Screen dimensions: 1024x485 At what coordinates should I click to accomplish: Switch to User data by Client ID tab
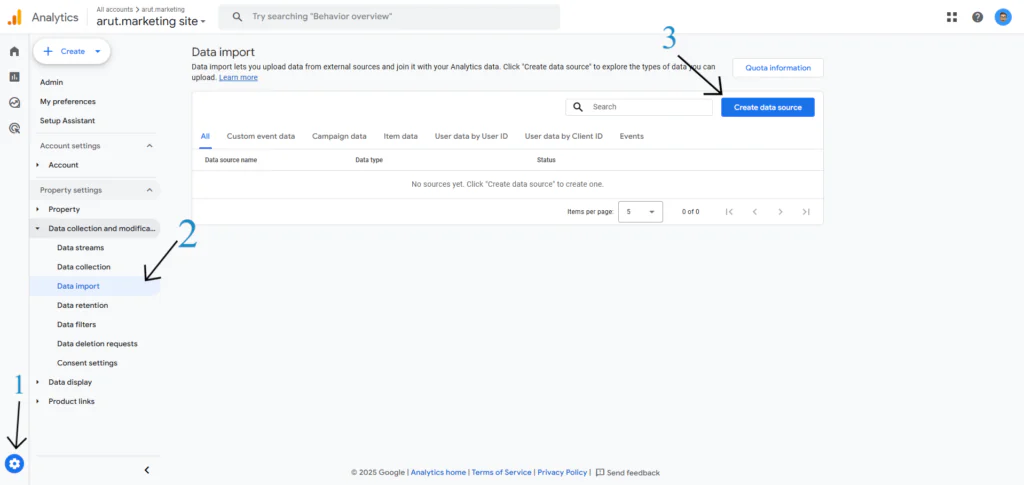coord(563,136)
